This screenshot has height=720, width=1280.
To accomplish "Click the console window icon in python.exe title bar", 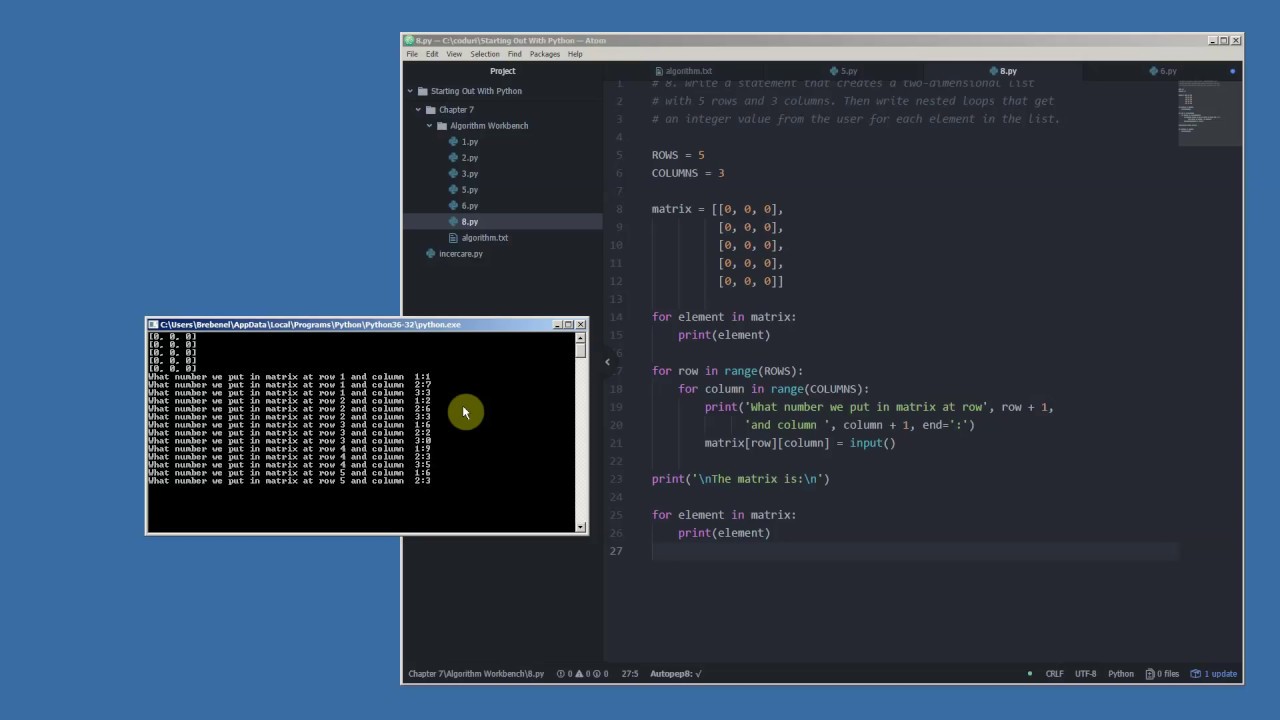I will click(x=153, y=325).
